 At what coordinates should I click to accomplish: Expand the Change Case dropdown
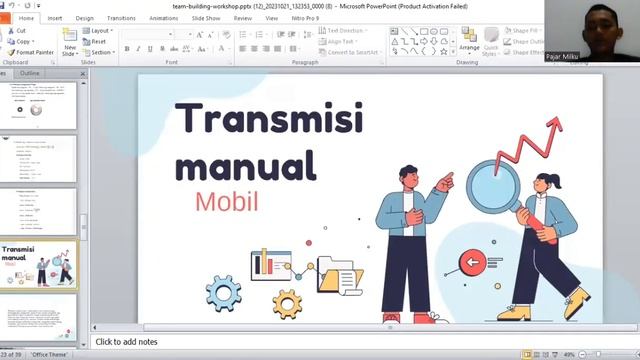(202, 49)
